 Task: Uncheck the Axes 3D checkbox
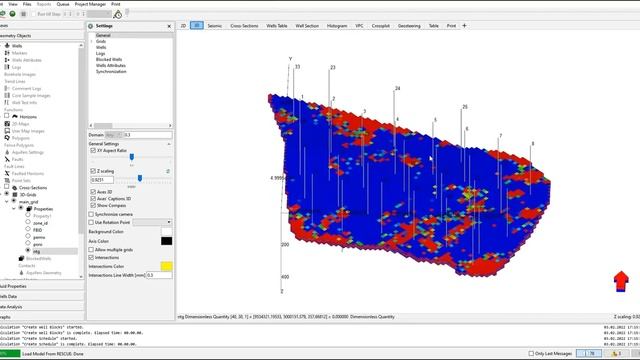point(93,191)
